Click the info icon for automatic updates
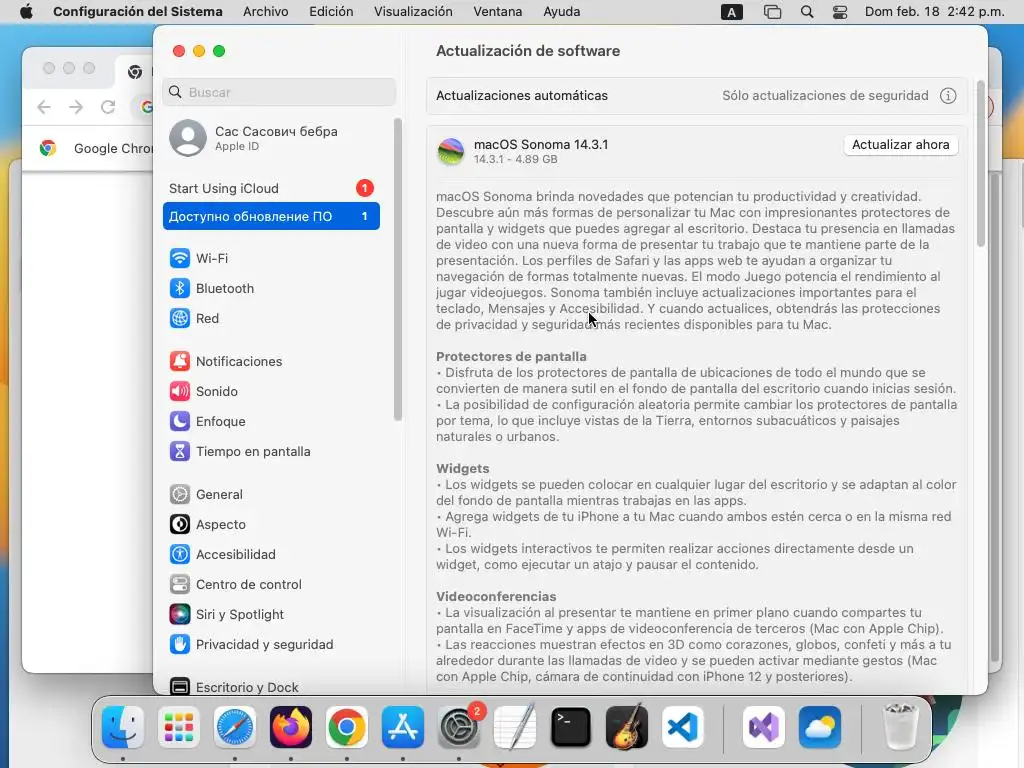This screenshot has height=768, width=1024. click(x=948, y=96)
